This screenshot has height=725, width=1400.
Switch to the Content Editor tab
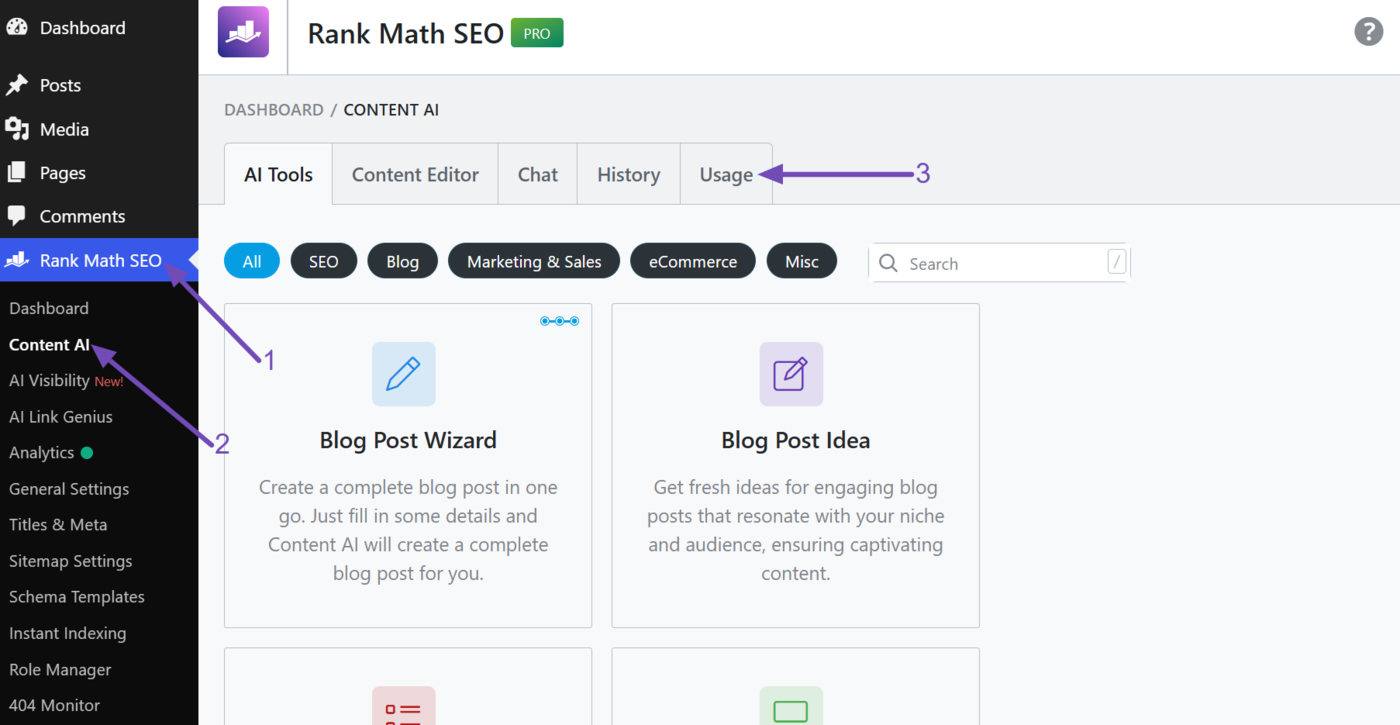(x=415, y=174)
